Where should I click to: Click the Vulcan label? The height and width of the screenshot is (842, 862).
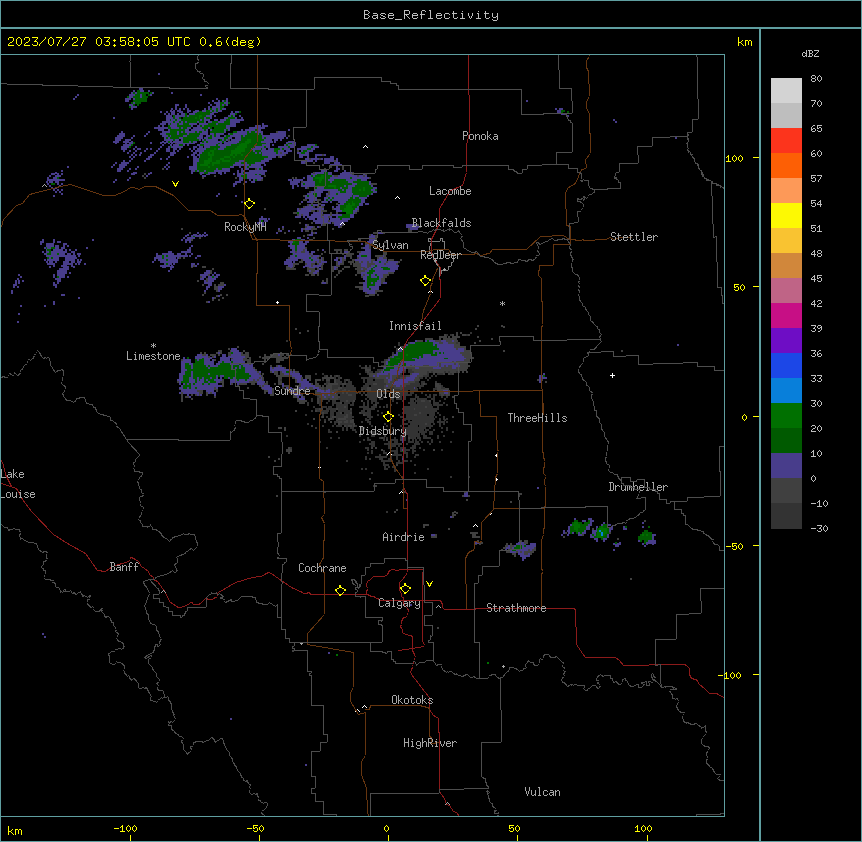[543, 792]
